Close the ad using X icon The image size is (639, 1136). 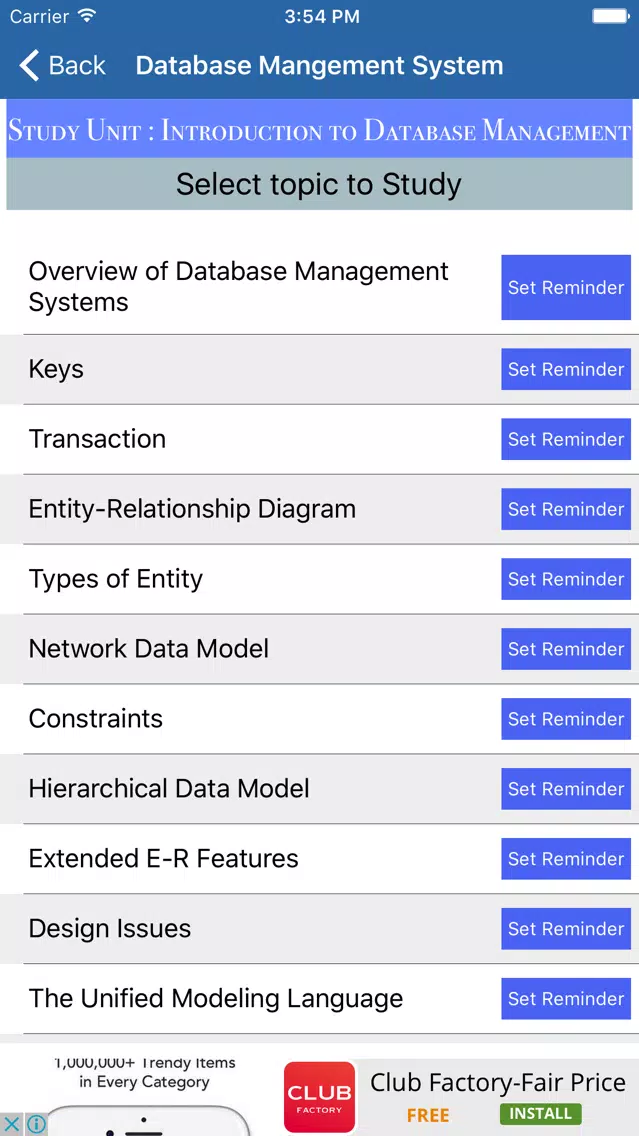click(12, 1124)
